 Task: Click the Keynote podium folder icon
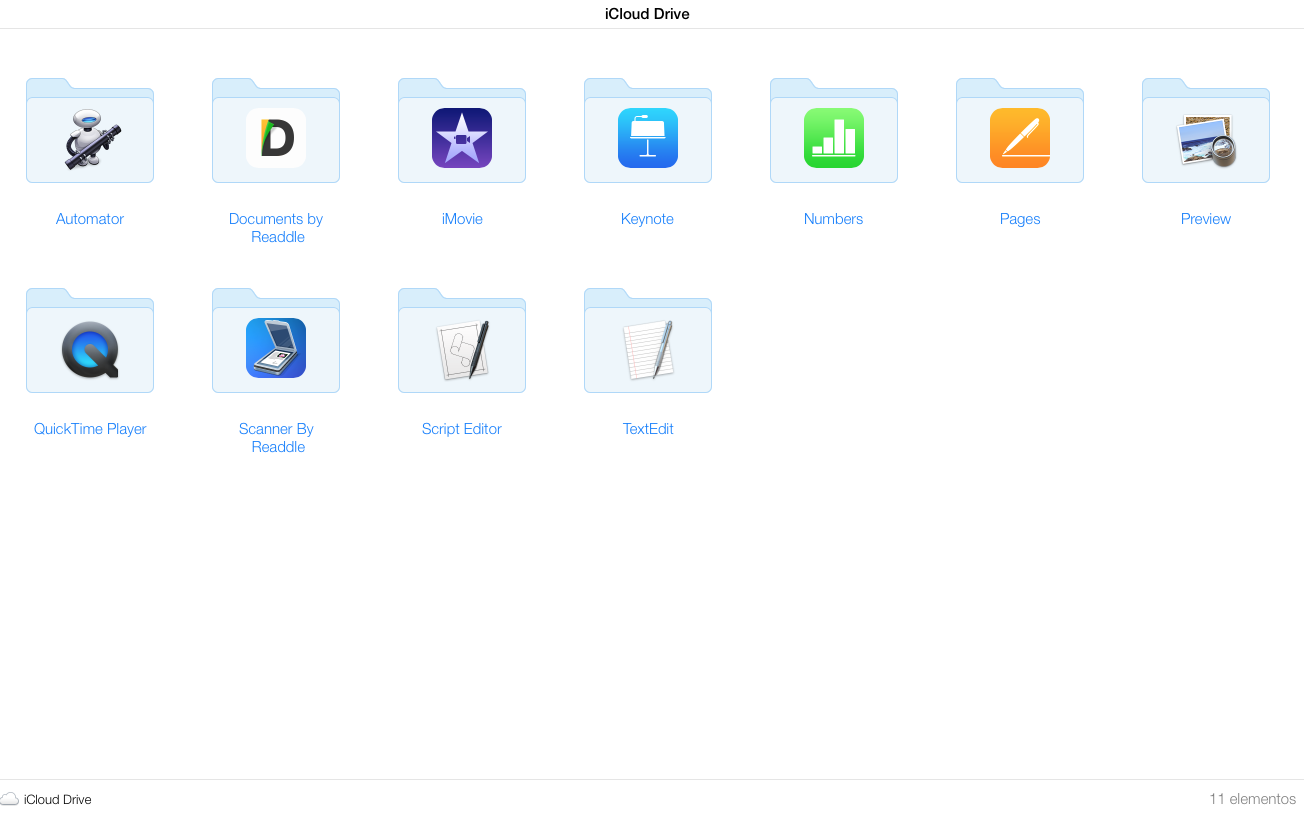tap(648, 137)
